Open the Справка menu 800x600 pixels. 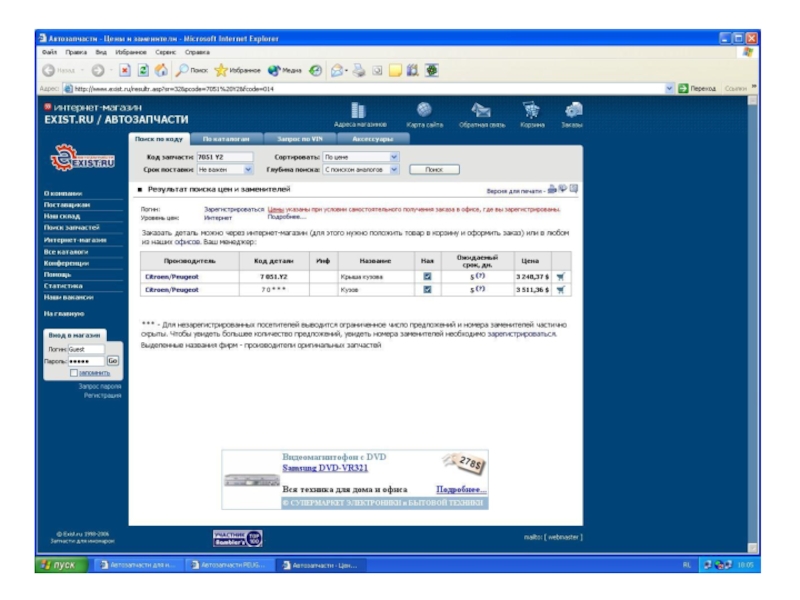point(197,52)
